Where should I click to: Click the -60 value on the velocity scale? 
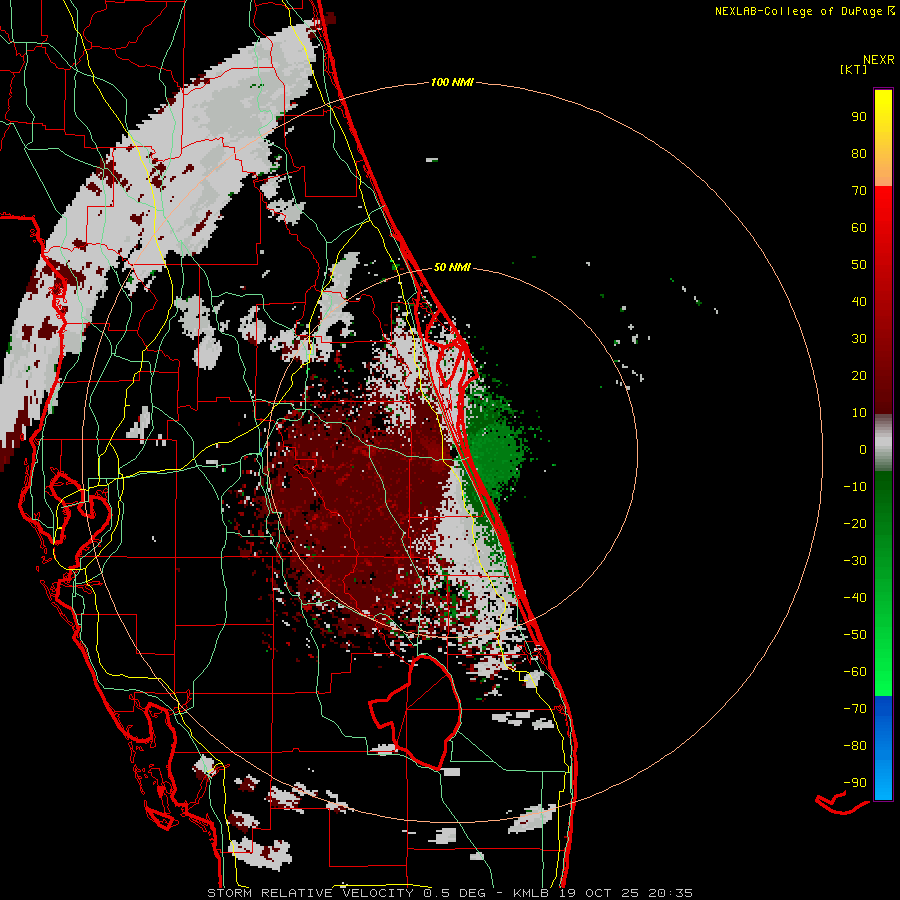(x=855, y=672)
